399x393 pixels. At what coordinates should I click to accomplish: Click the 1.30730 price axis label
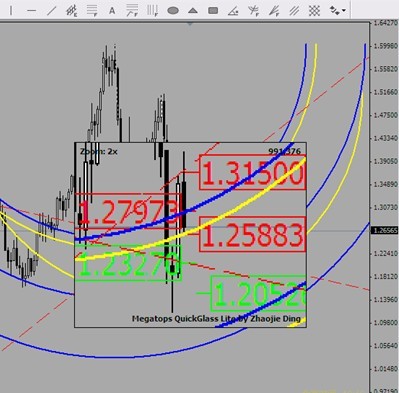[x=386, y=207]
